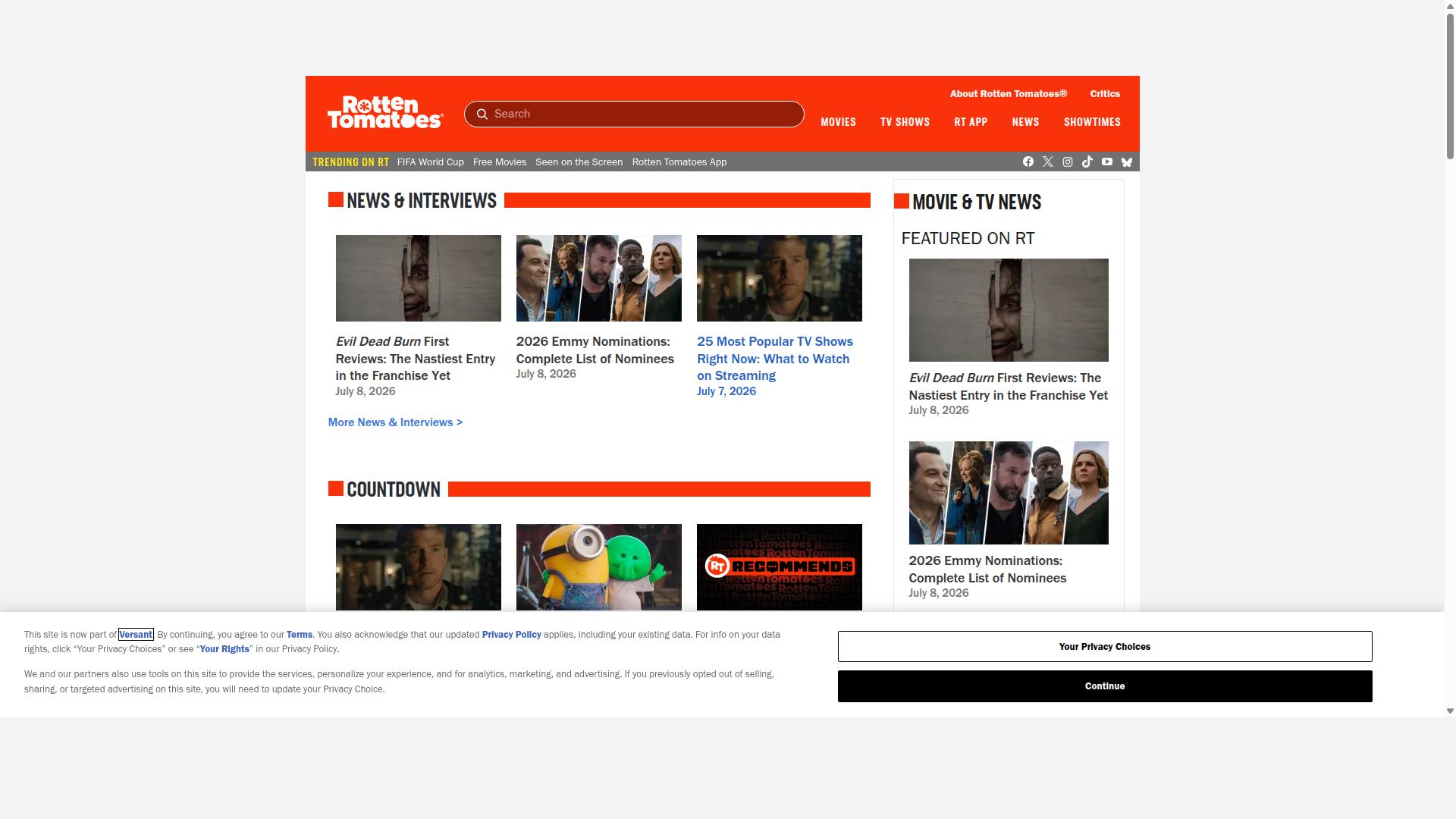Open 25 Most Popular TV Shows headline

click(775, 359)
